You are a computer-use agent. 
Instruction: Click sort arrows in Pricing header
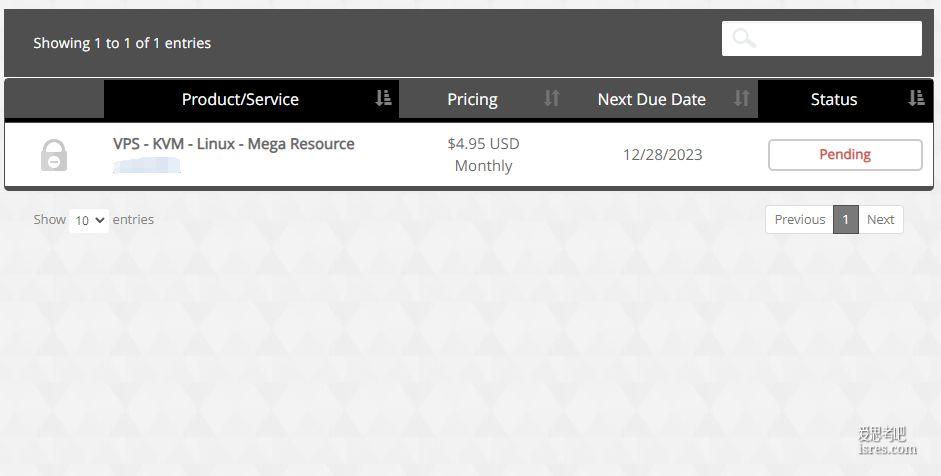552,98
